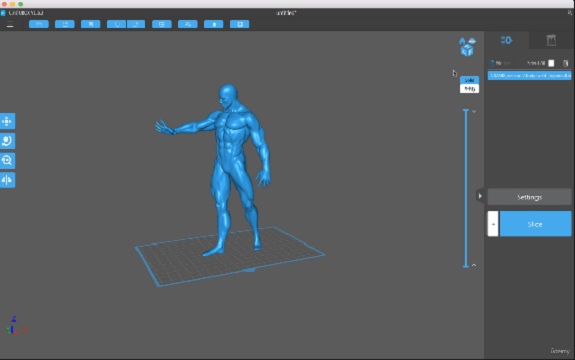
Task: Toggle perspective view icon above the cube
Action: (x=472, y=41)
